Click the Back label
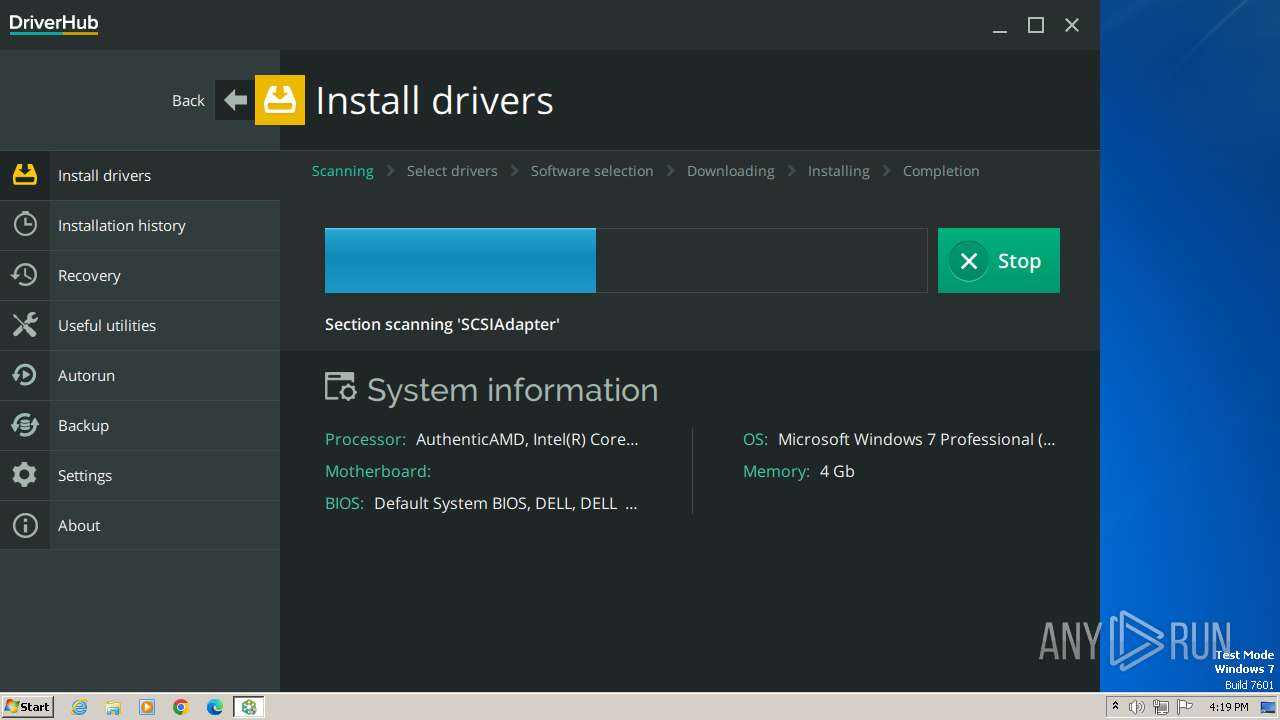The image size is (1280, 720). 188,100
